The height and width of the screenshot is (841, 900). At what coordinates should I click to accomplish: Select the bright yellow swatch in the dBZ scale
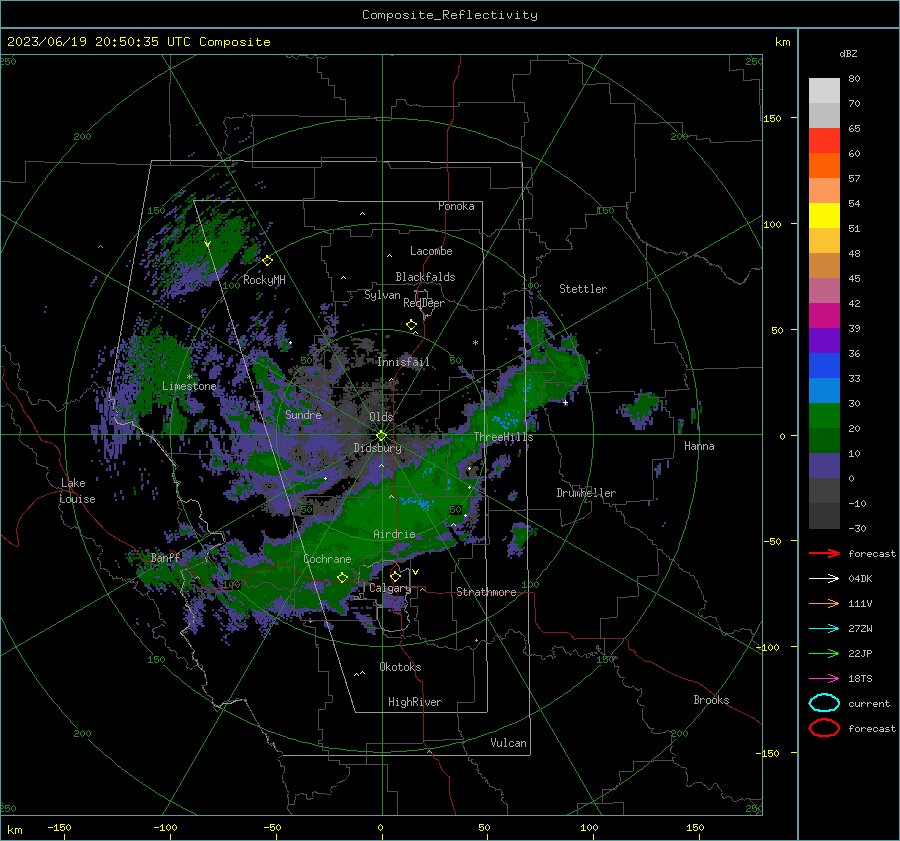824,215
